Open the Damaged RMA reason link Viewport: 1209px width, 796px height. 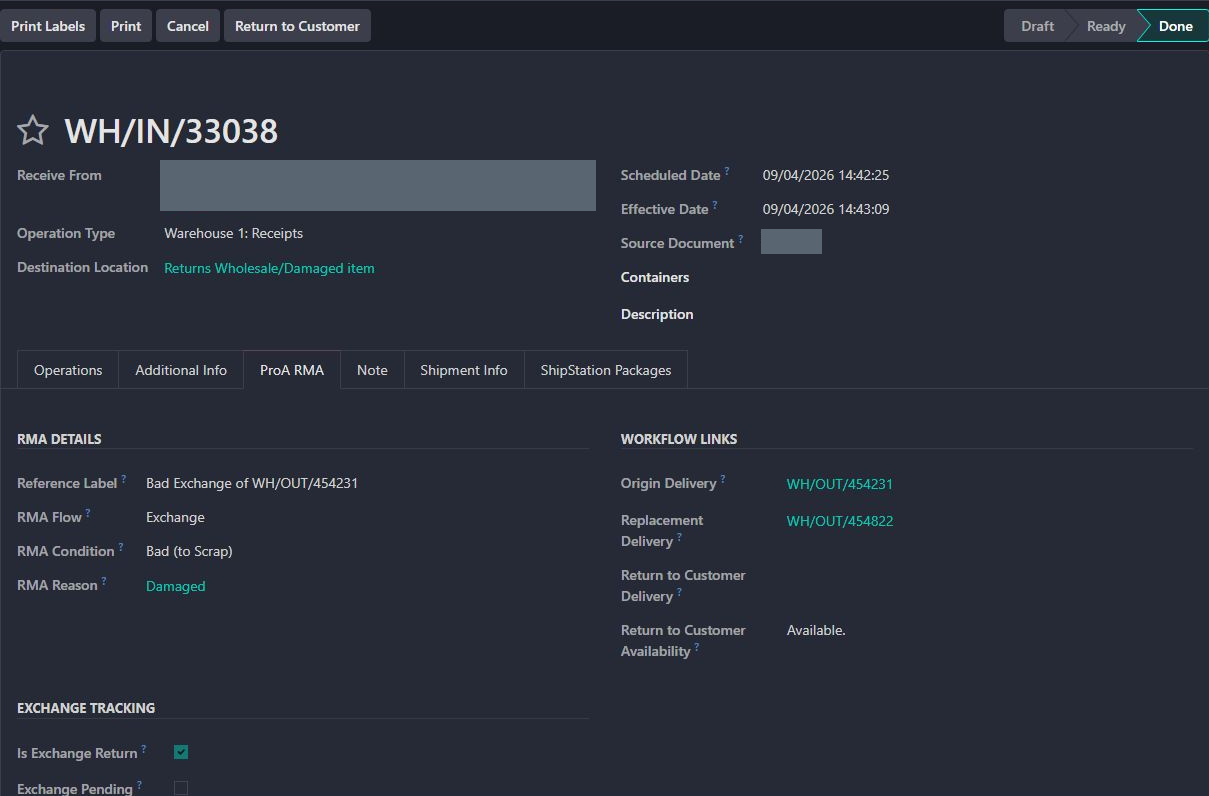tap(176, 586)
